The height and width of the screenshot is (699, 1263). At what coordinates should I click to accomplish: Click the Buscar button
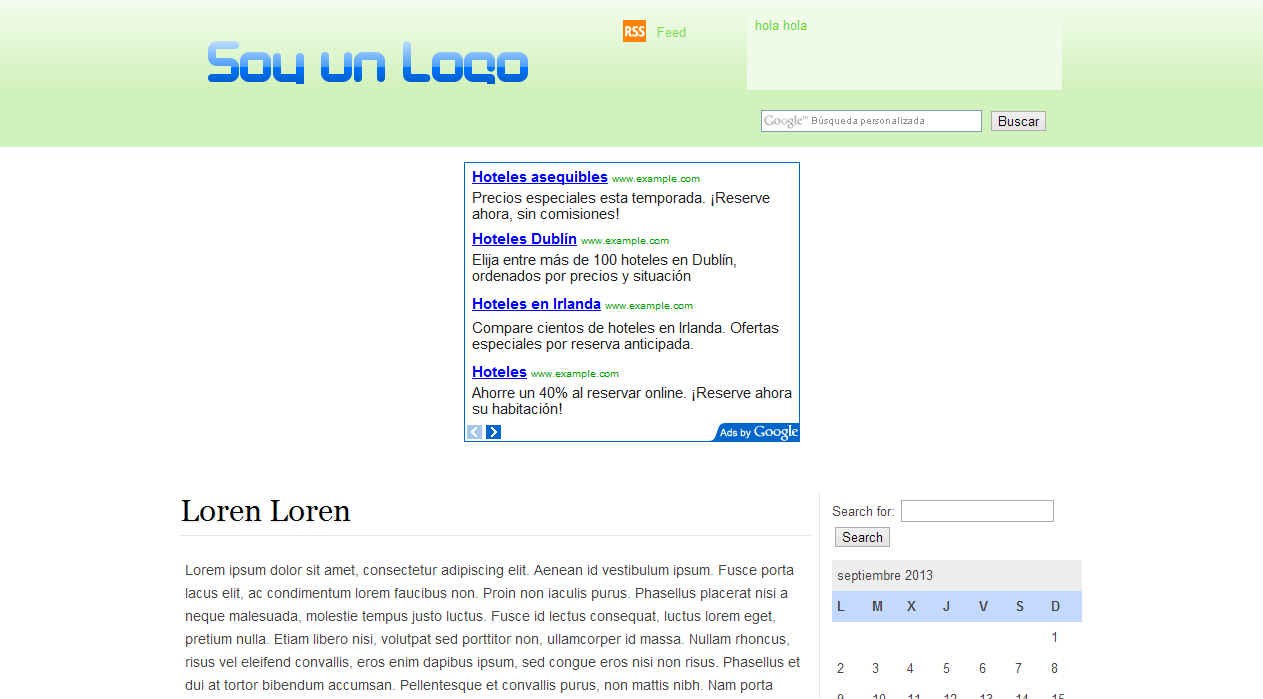click(x=1018, y=121)
